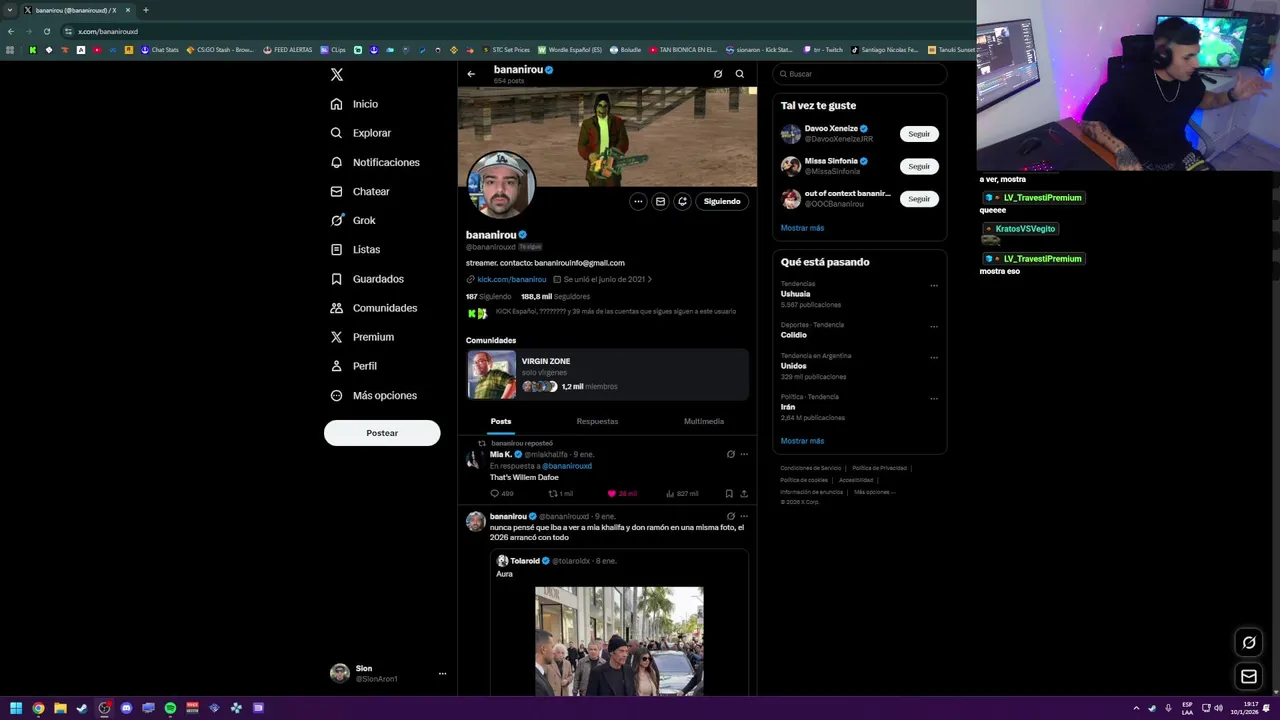Open the quoted Tolaroid post photo

coord(619,641)
